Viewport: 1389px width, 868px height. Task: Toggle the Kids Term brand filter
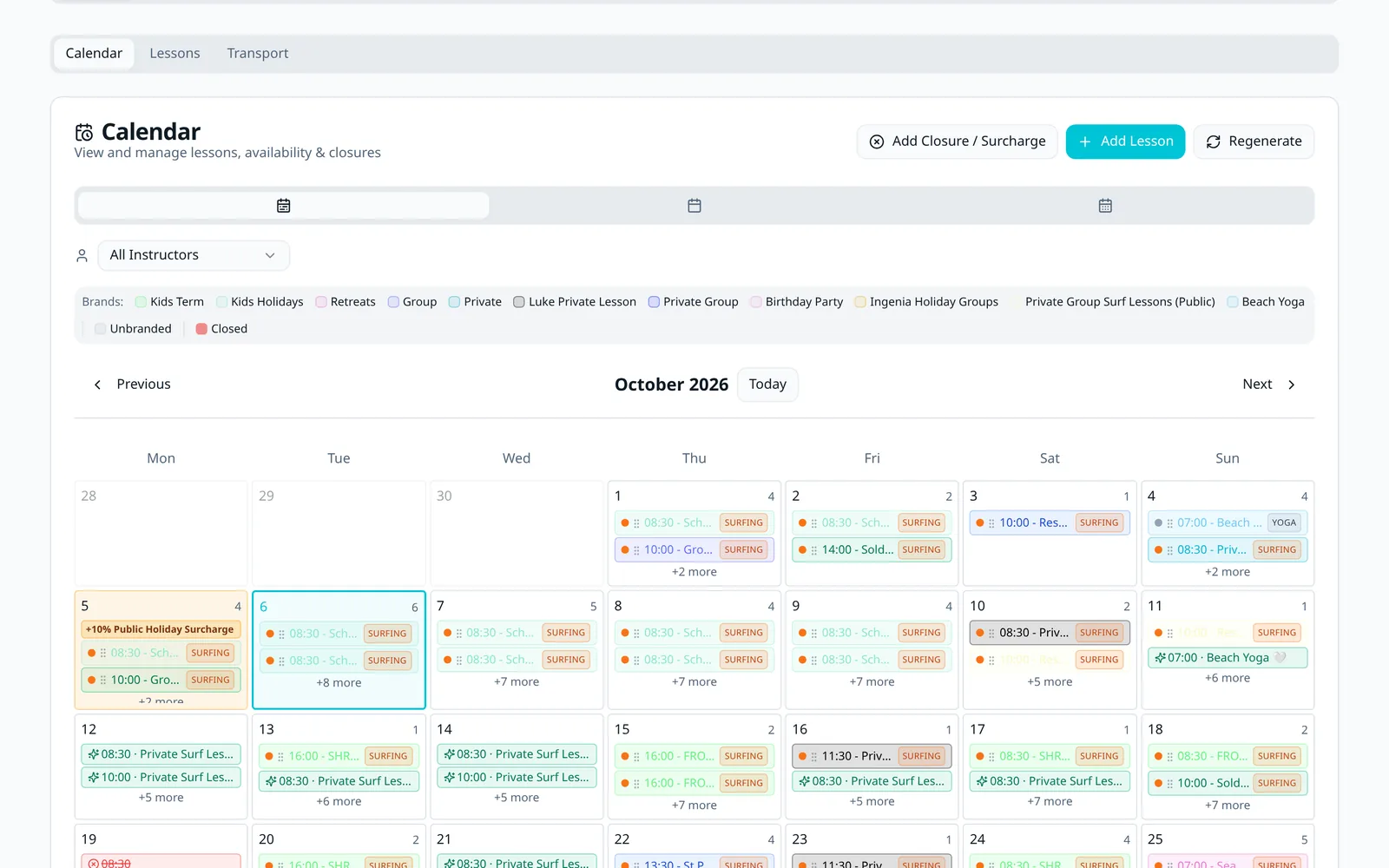coord(170,302)
